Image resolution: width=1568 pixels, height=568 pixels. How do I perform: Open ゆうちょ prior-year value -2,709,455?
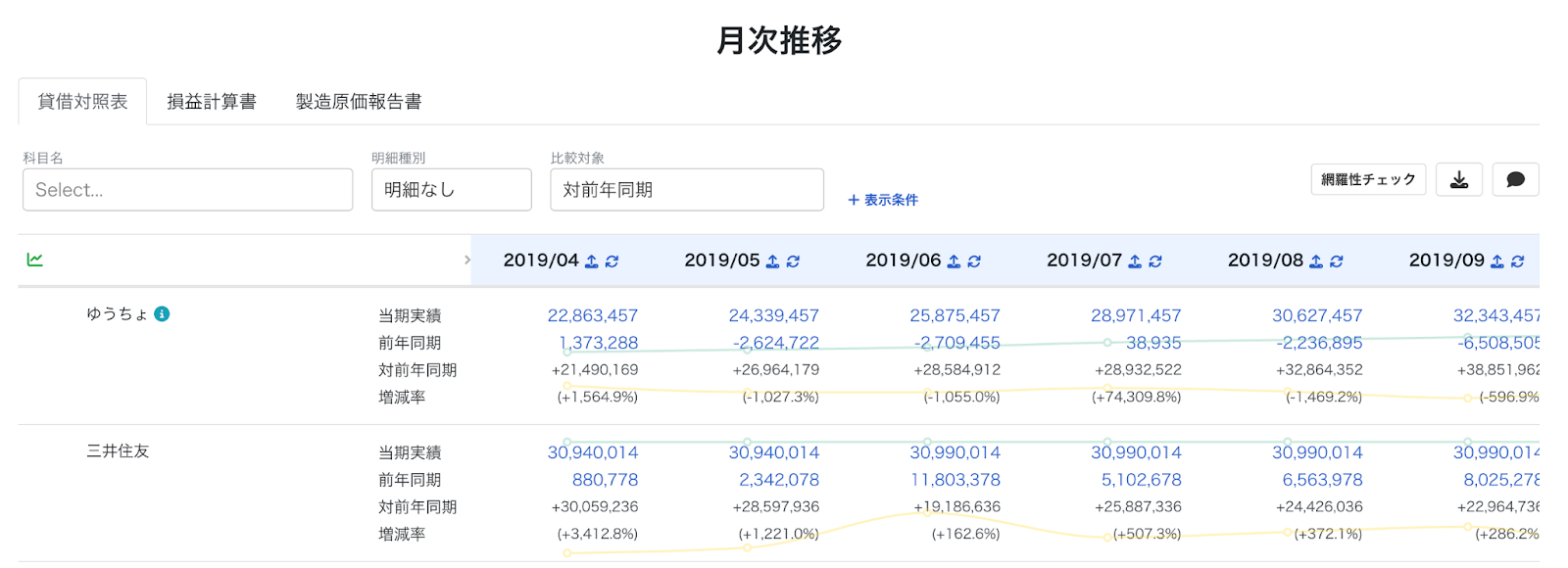coord(957,343)
